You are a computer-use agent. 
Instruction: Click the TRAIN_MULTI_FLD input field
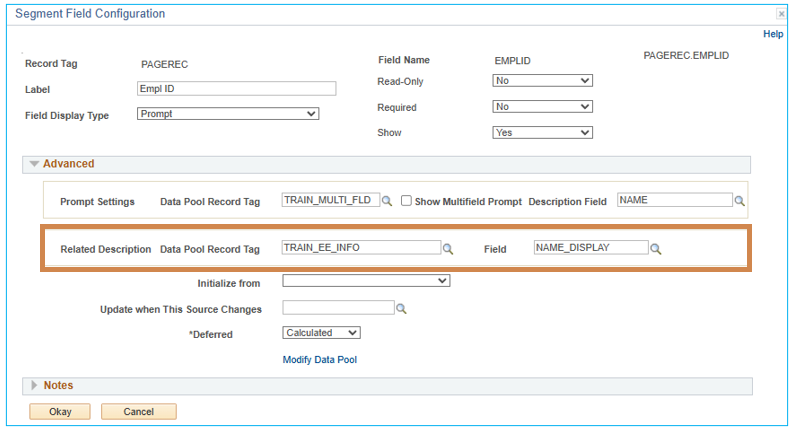(331, 200)
